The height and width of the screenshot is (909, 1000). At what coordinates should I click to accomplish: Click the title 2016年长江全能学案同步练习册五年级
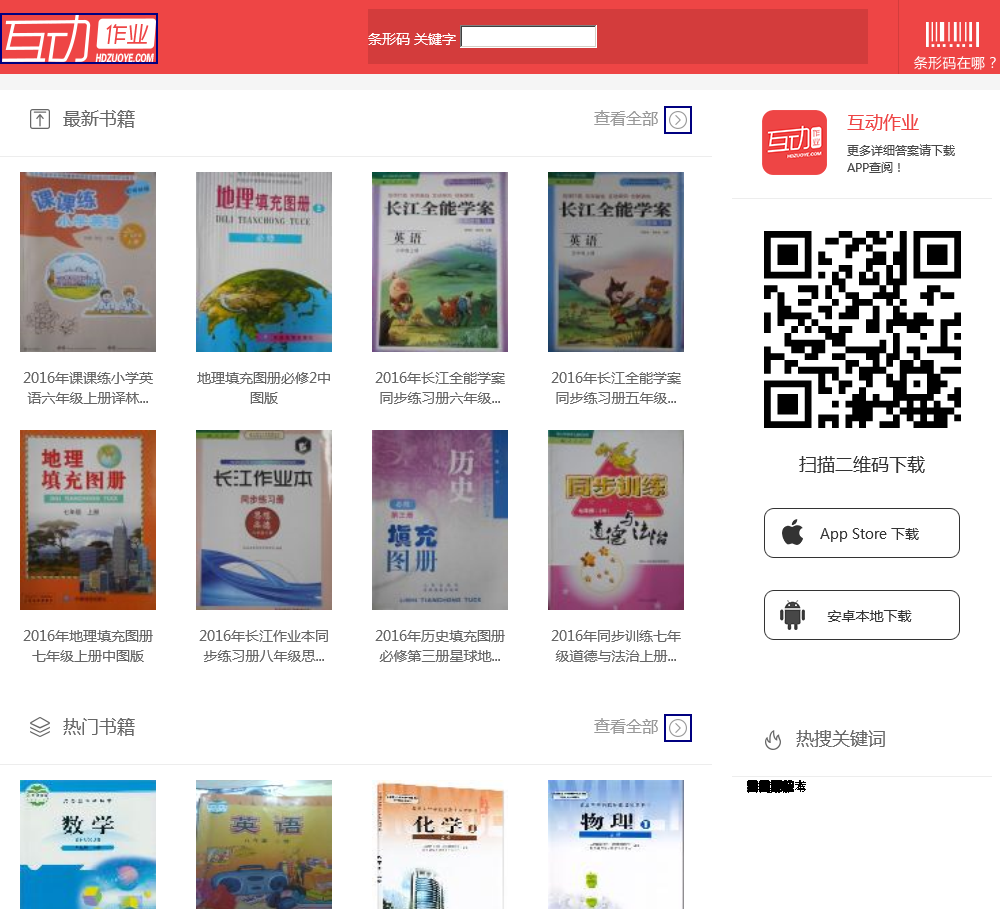616,388
